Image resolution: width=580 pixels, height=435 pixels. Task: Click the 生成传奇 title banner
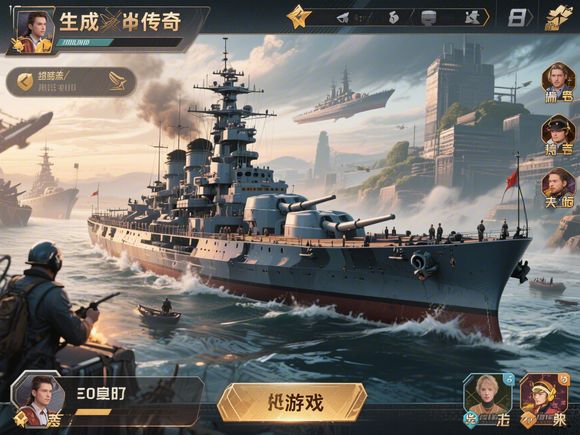click(x=120, y=21)
